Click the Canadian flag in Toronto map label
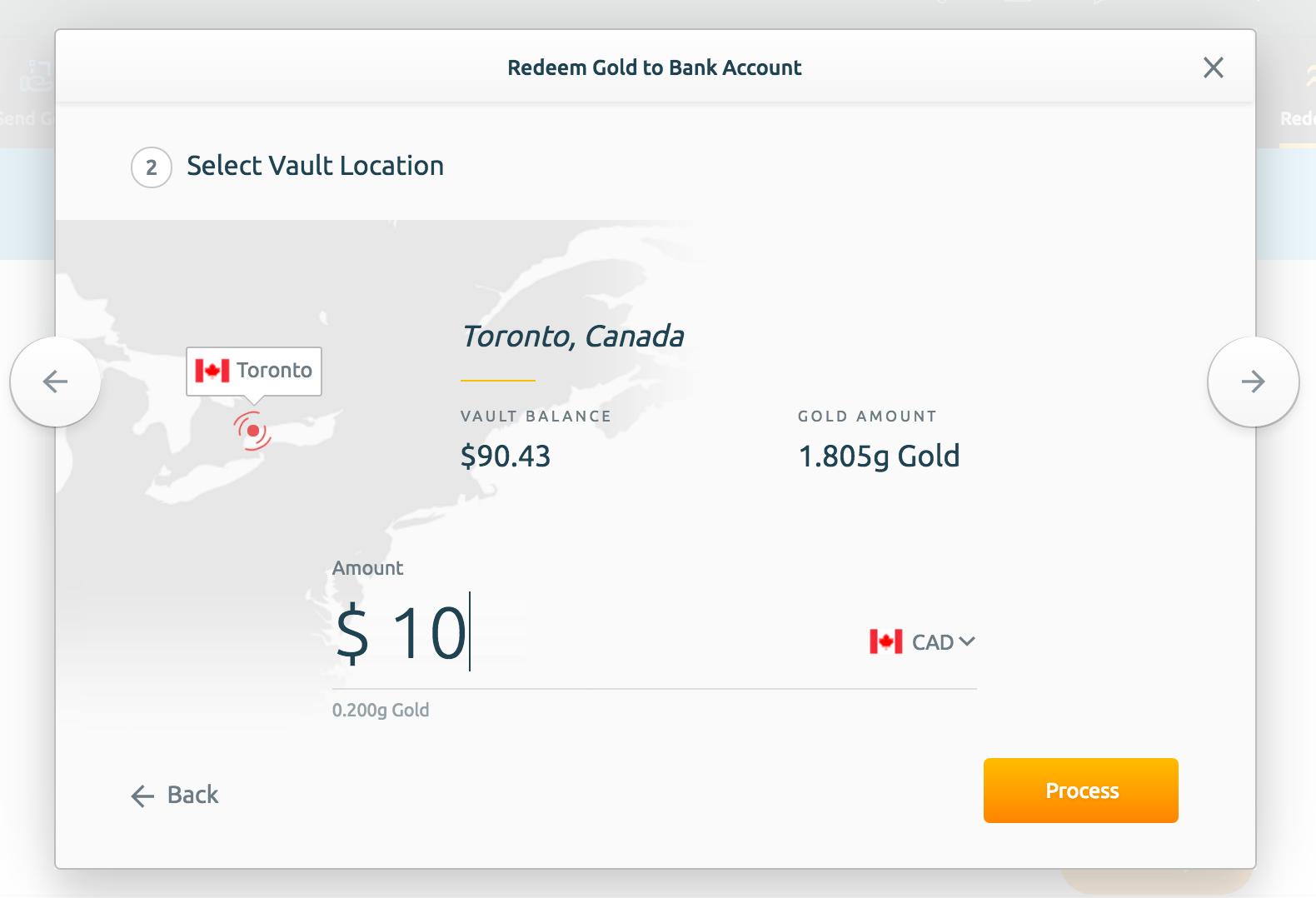 [x=212, y=371]
